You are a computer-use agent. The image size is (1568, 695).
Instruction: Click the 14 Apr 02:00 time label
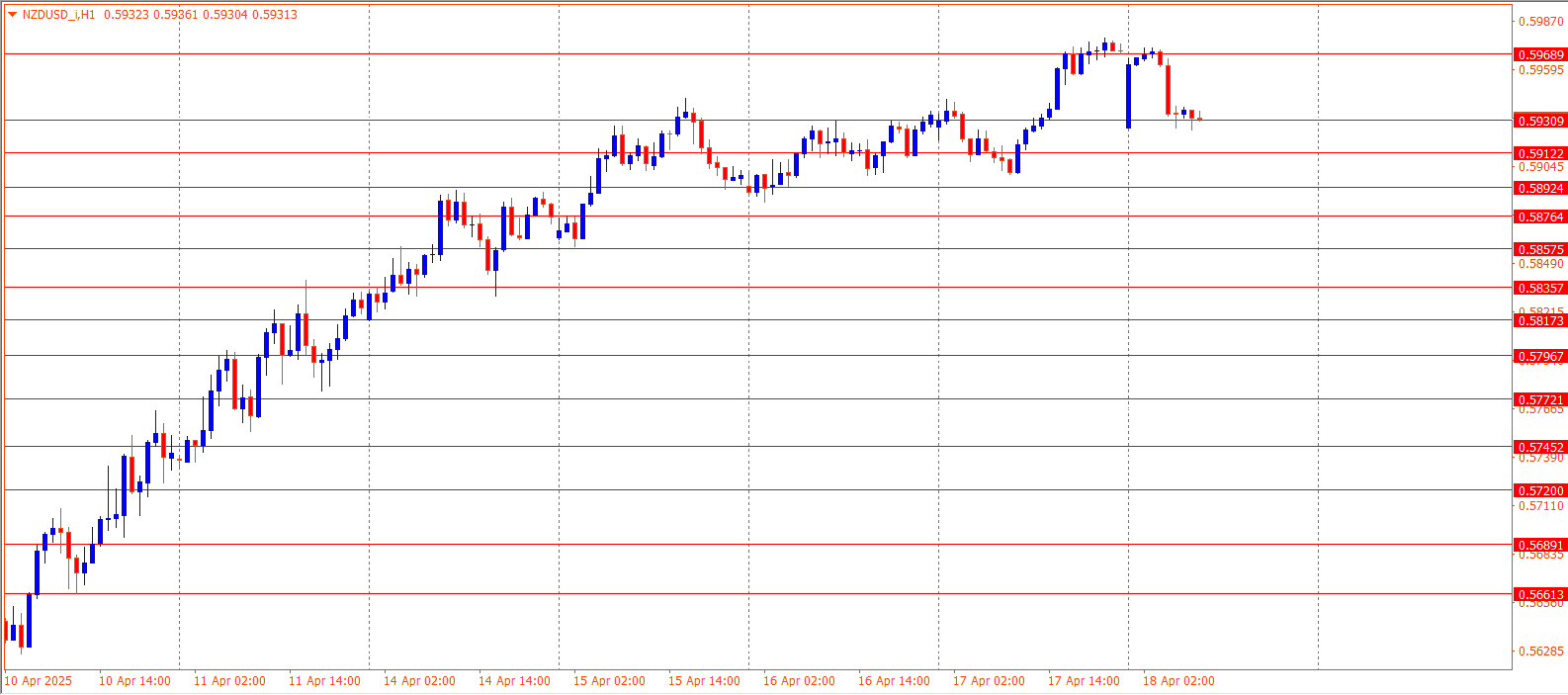pos(419,680)
